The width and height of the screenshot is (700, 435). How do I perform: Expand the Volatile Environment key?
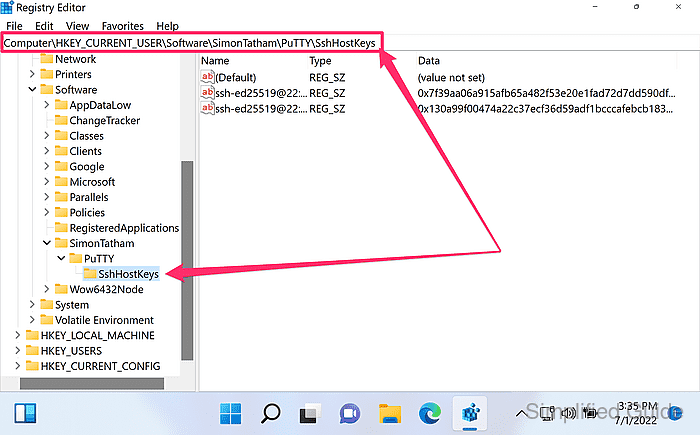pos(32,320)
